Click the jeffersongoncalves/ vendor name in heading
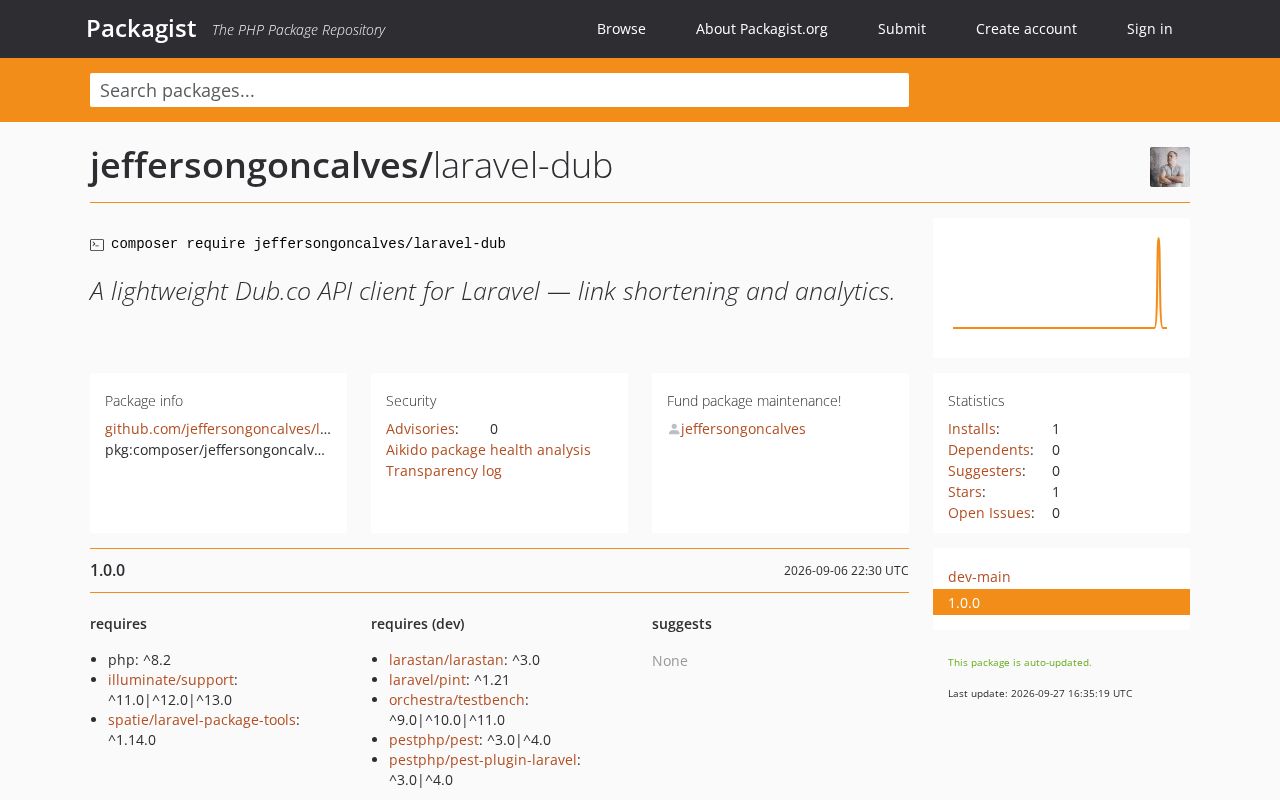This screenshot has height=800, width=1280. coord(261,166)
